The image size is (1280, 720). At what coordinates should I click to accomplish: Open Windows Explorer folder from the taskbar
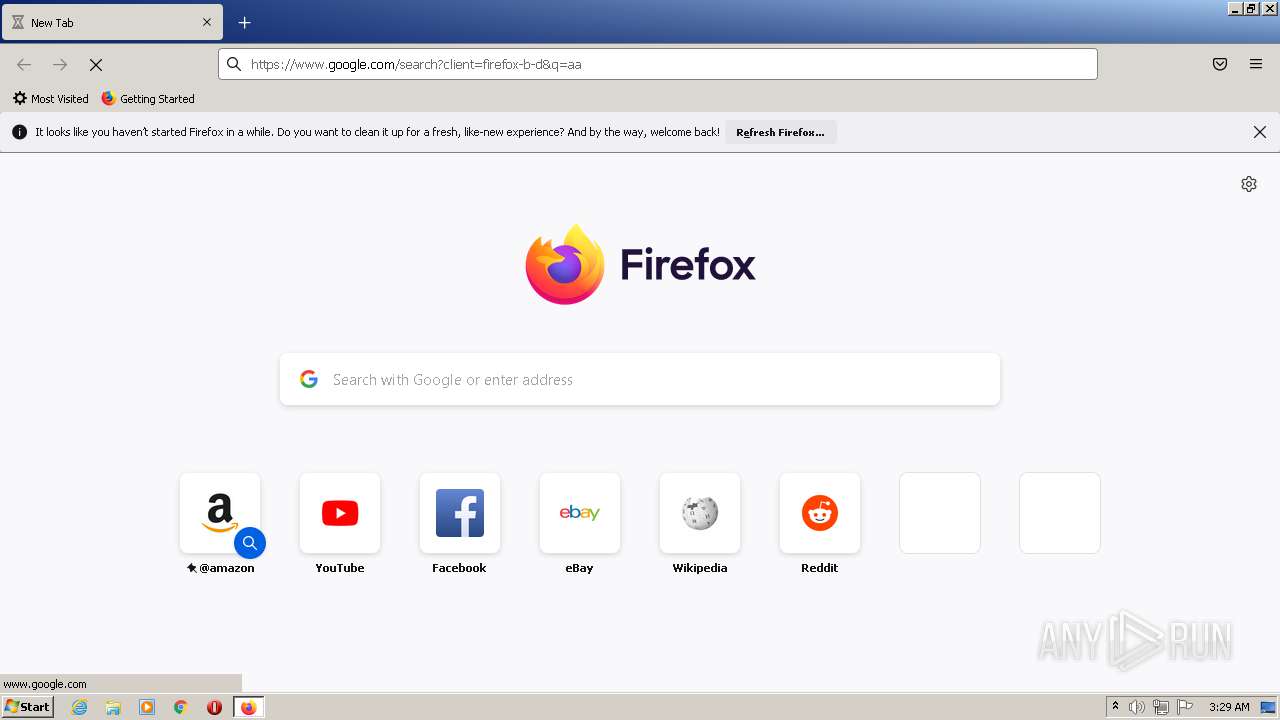(113, 707)
